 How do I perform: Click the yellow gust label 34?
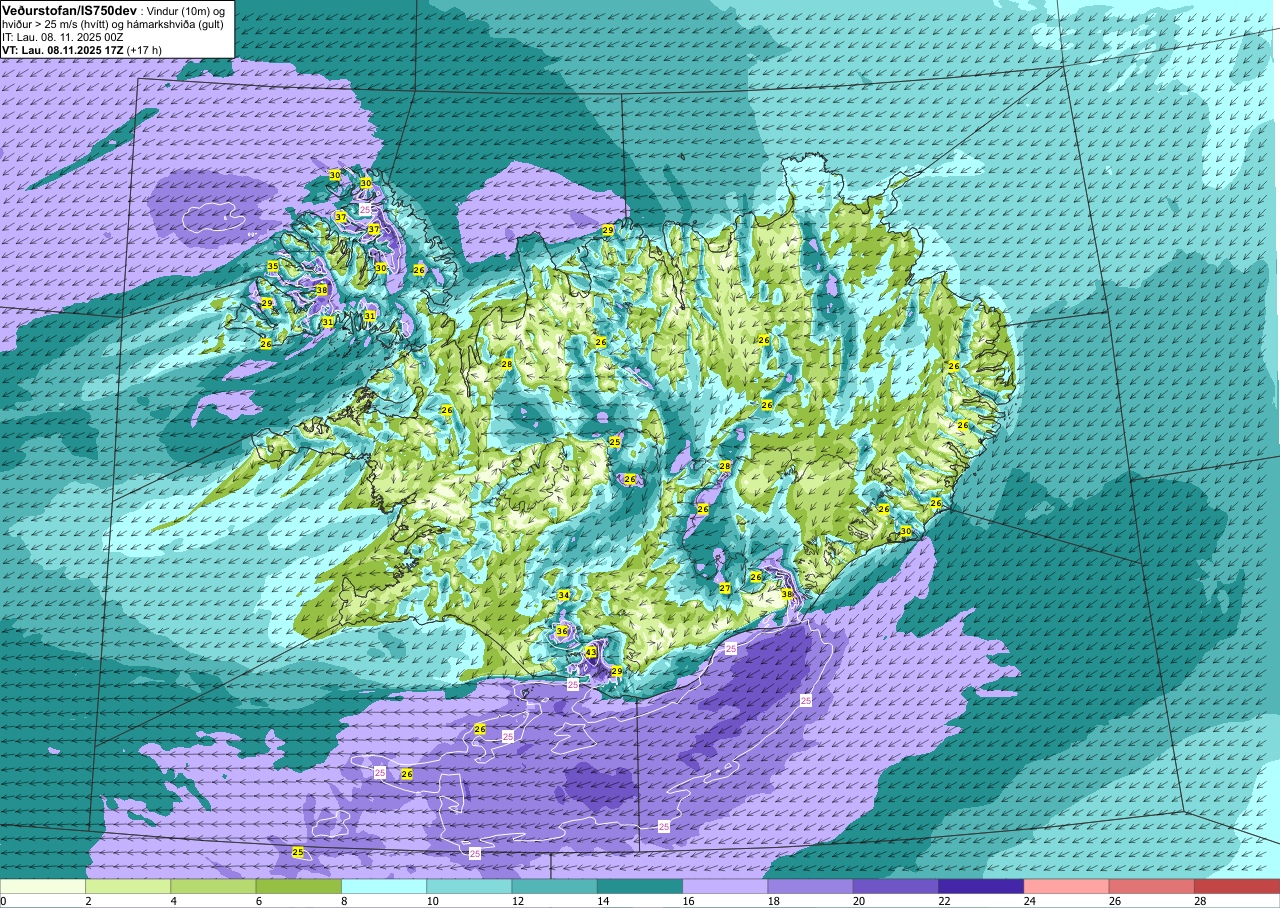(x=564, y=595)
